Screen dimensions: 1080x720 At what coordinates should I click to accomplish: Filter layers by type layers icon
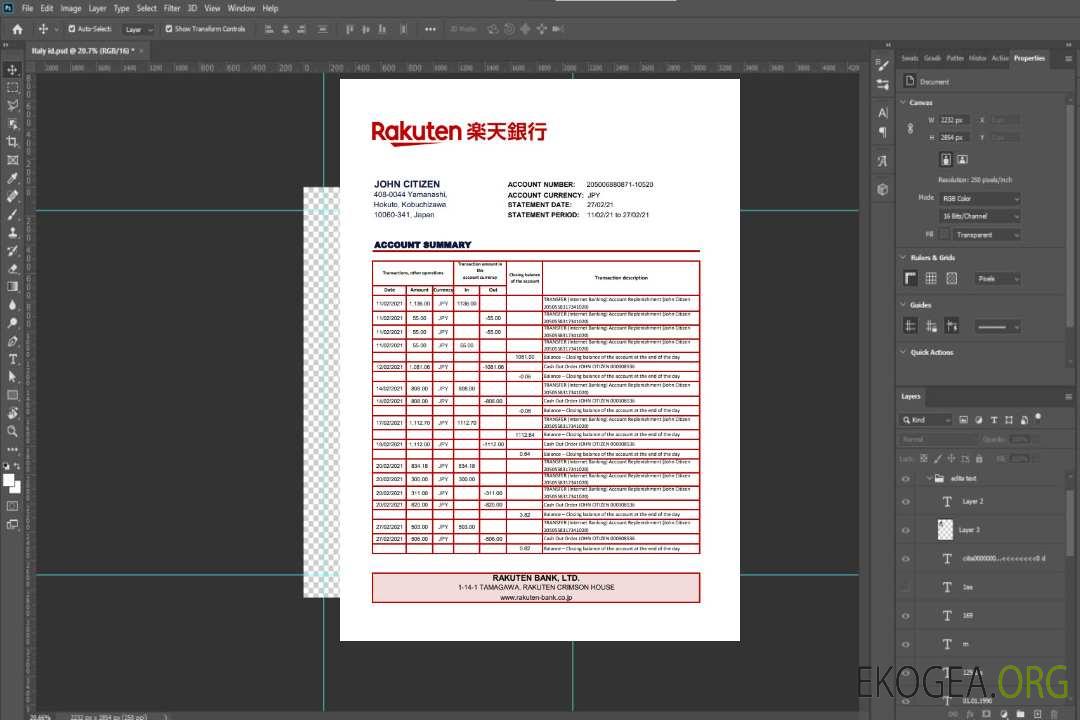(x=994, y=420)
